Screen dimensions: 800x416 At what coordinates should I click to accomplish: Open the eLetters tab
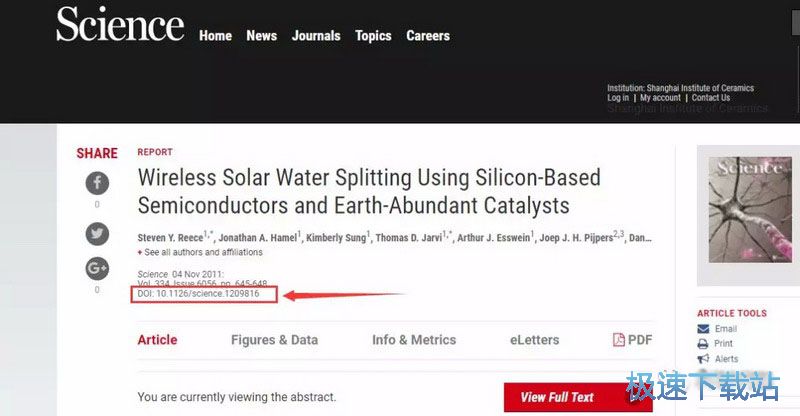[535, 340]
